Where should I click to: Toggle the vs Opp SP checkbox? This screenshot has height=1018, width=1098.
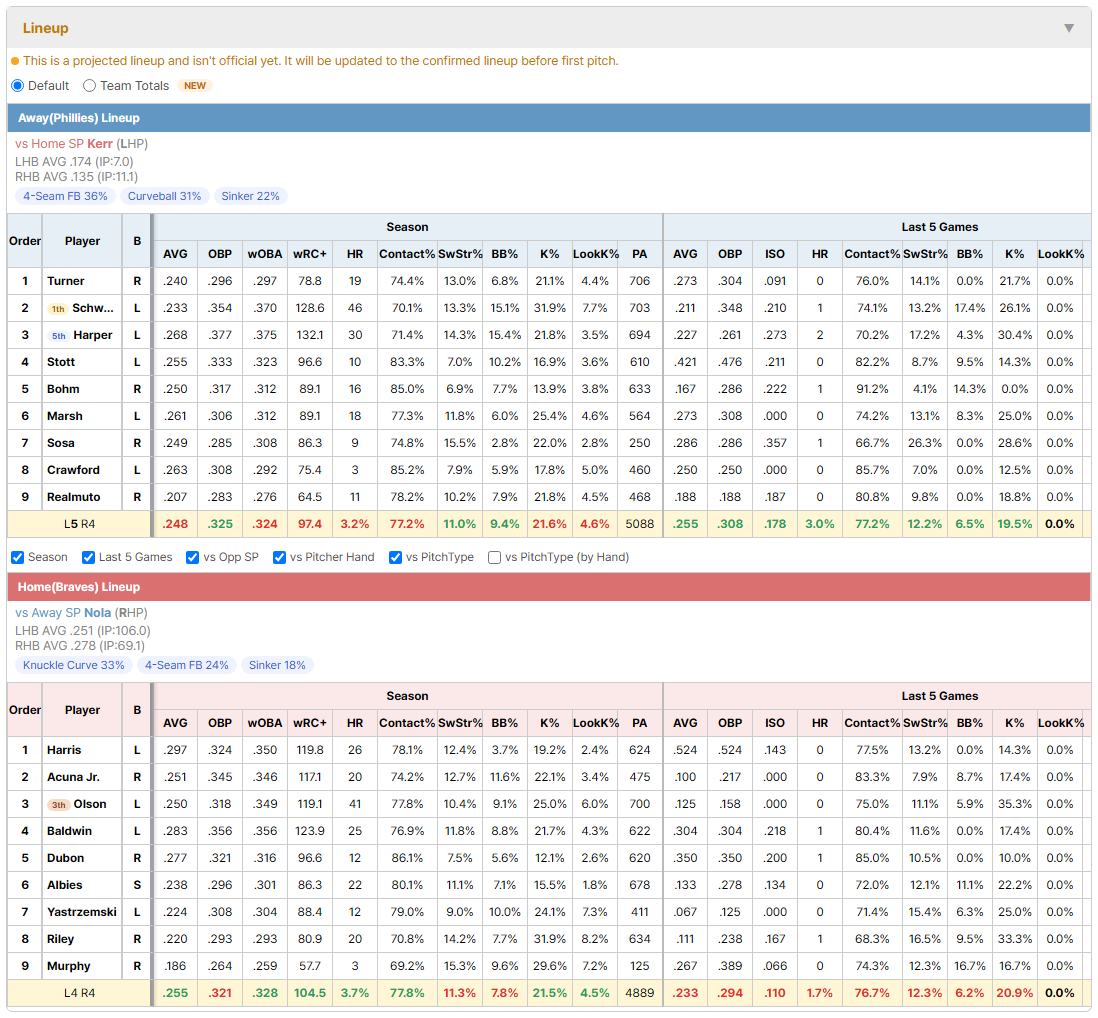click(193, 557)
